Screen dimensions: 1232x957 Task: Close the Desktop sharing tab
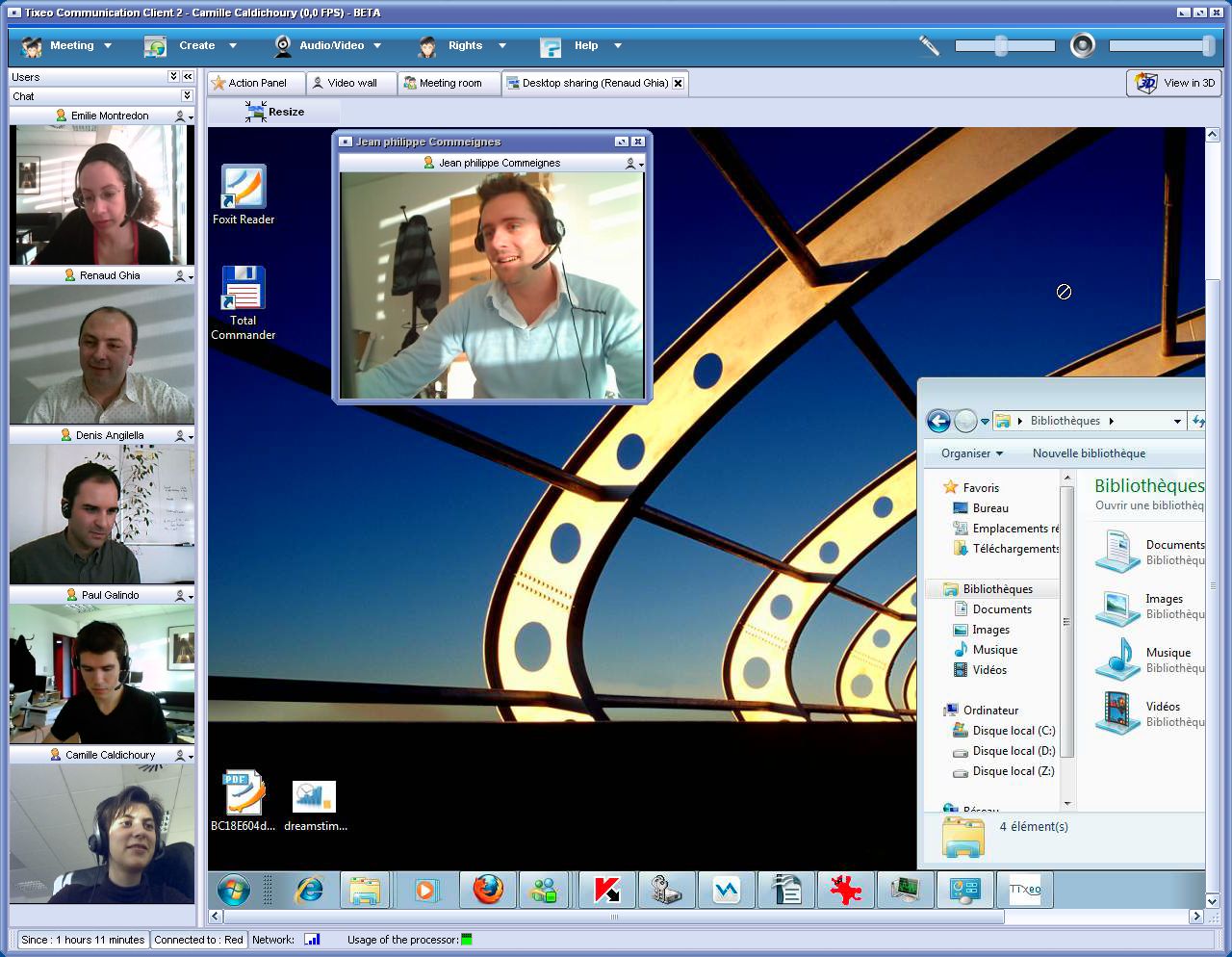pos(679,83)
